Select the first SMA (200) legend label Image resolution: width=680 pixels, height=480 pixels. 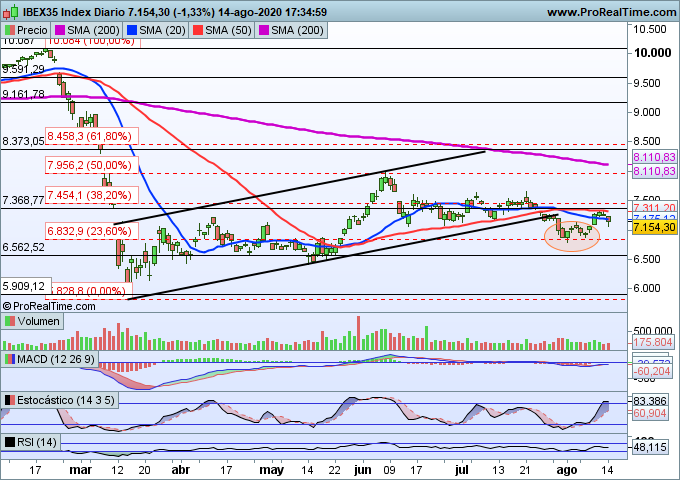tap(103, 31)
